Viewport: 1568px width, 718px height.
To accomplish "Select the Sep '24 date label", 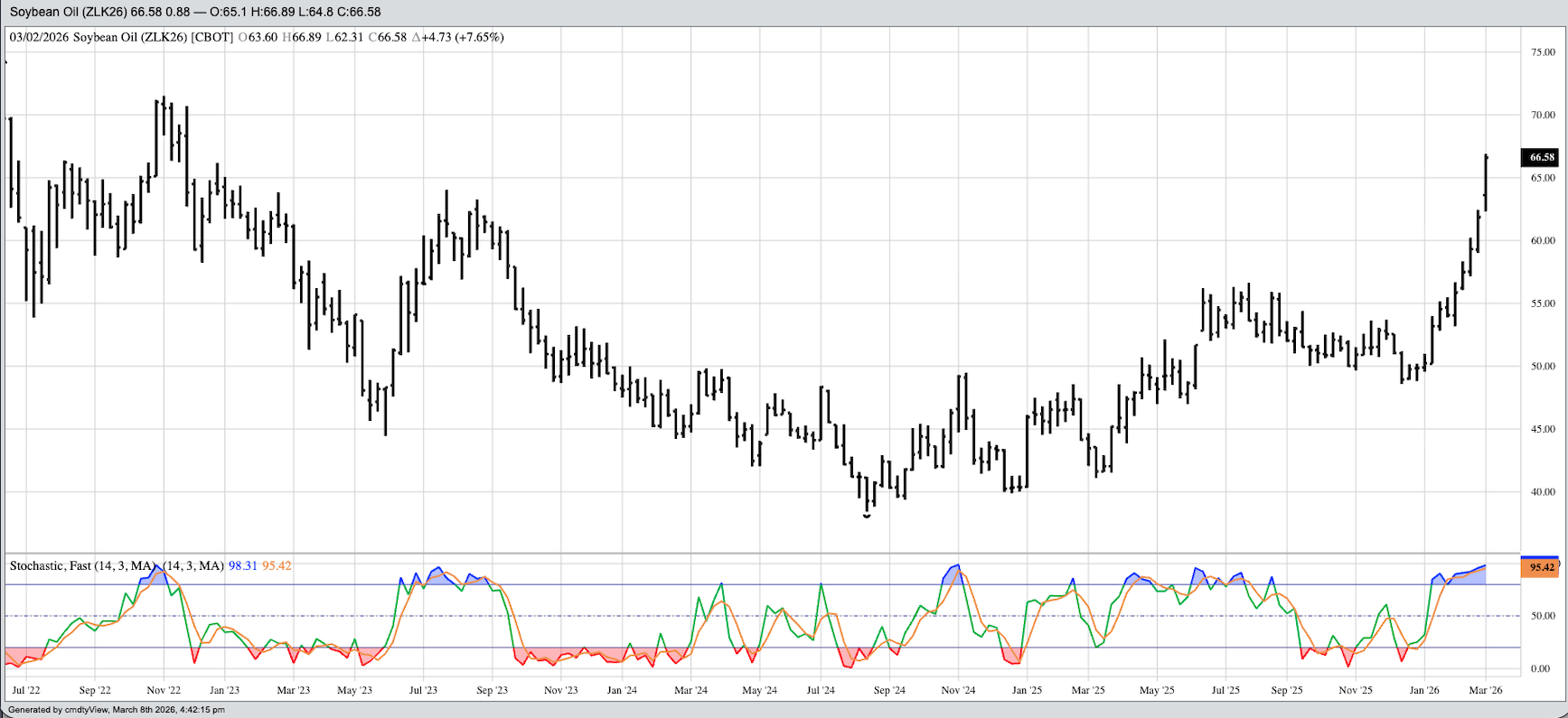I will pos(889,690).
